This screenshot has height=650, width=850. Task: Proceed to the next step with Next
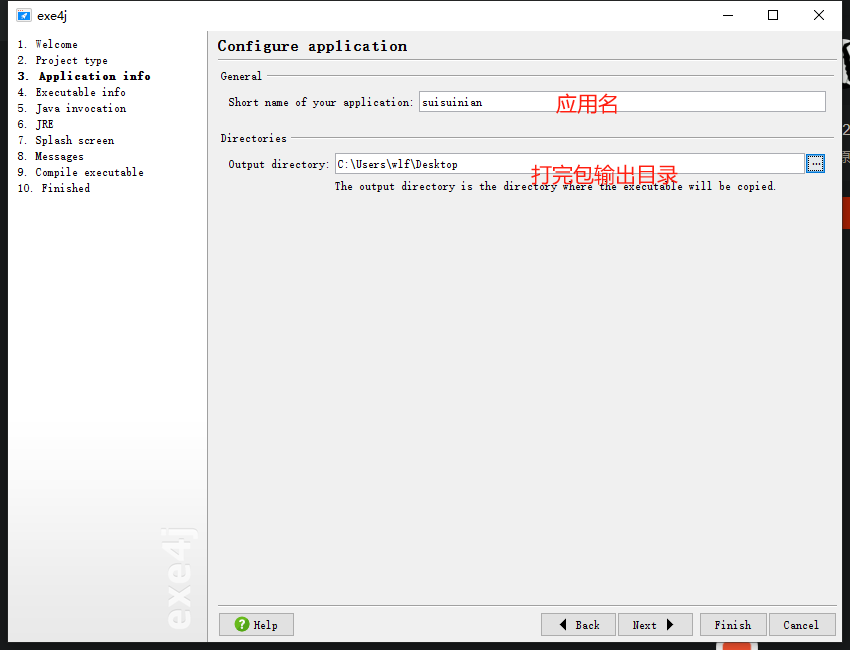[x=654, y=625]
